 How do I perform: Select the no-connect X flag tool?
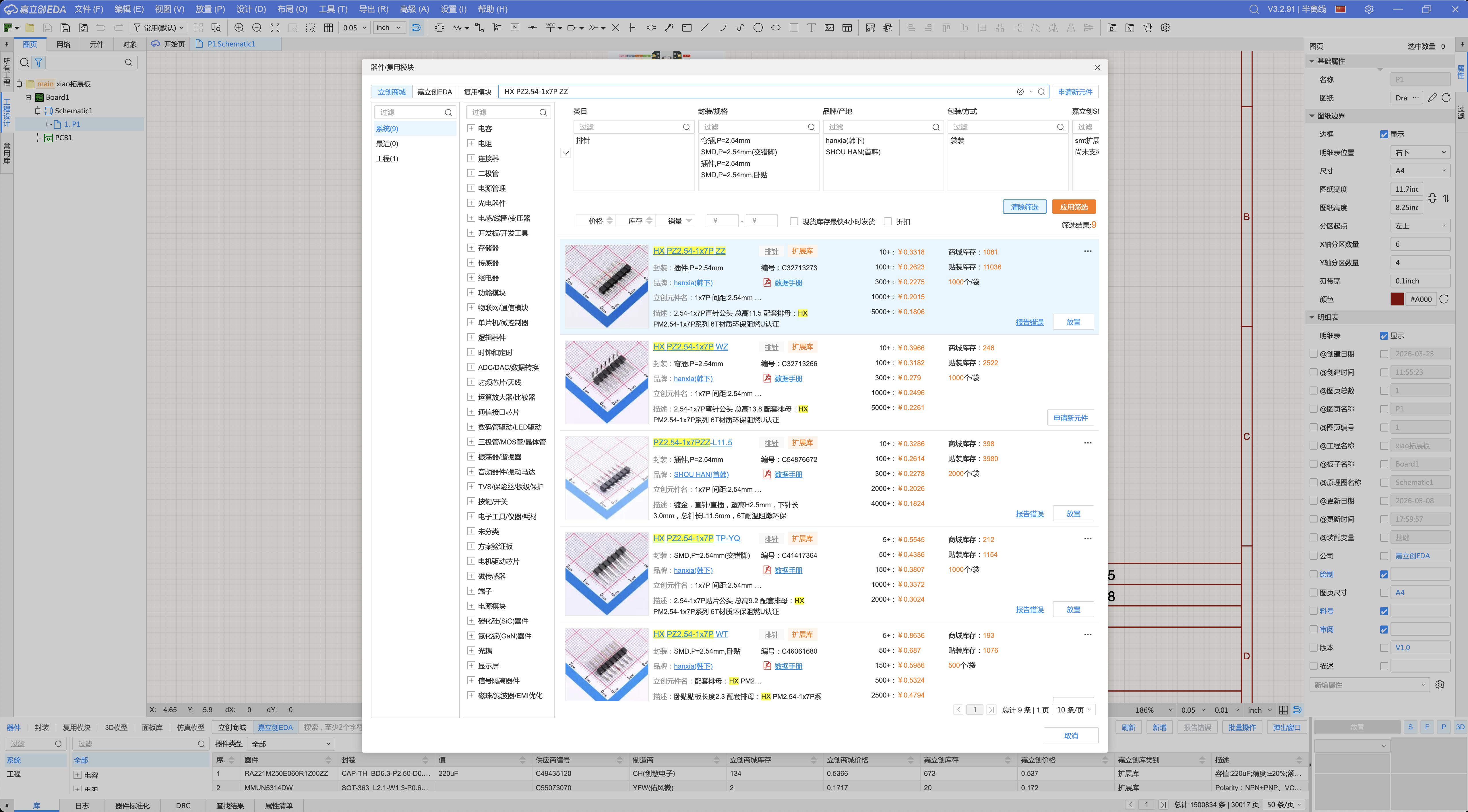(x=615, y=27)
